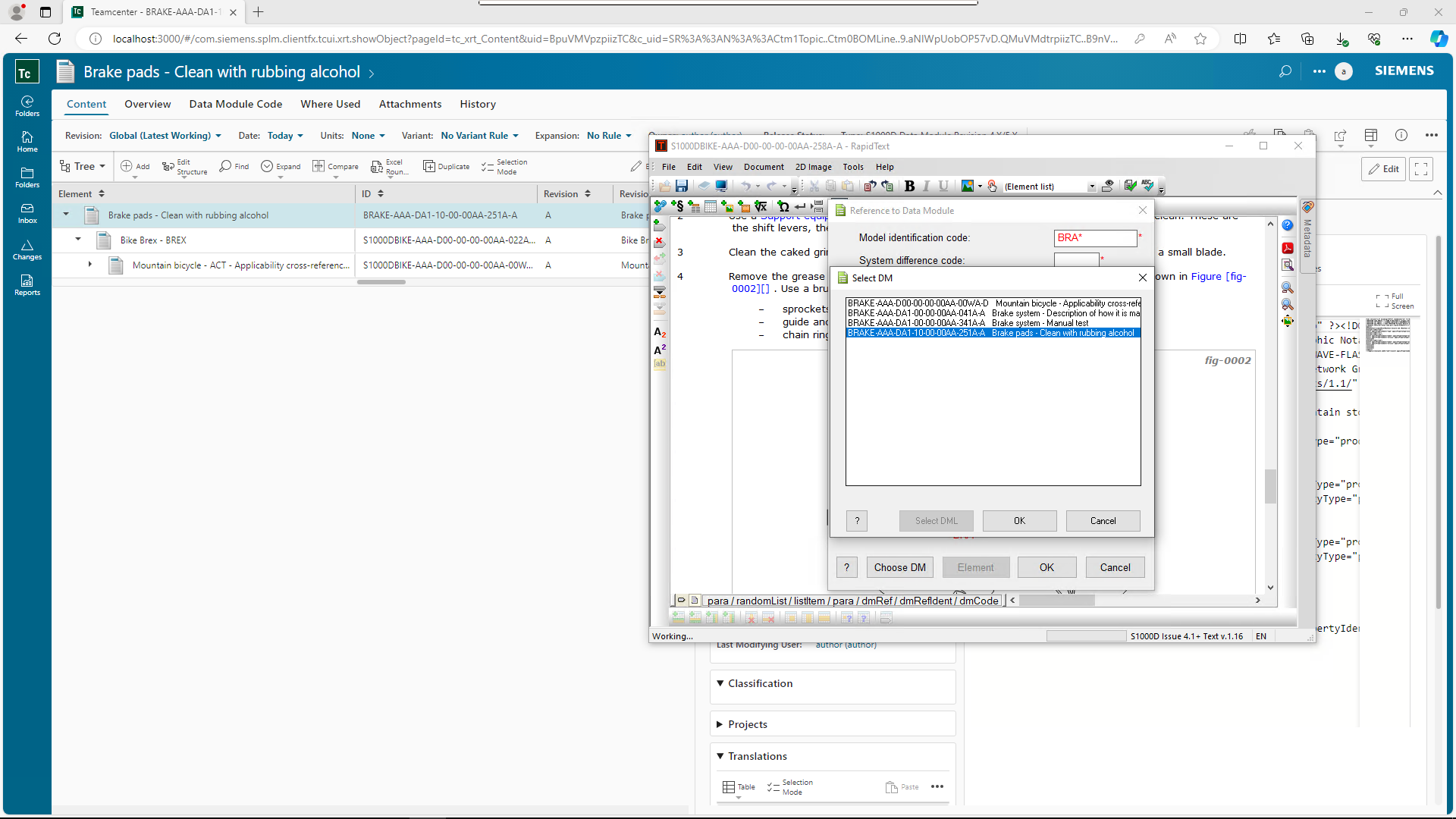Click the insert special character omega icon
The width and height of the screenshot is (1456, 819).
tap(783, 206)
